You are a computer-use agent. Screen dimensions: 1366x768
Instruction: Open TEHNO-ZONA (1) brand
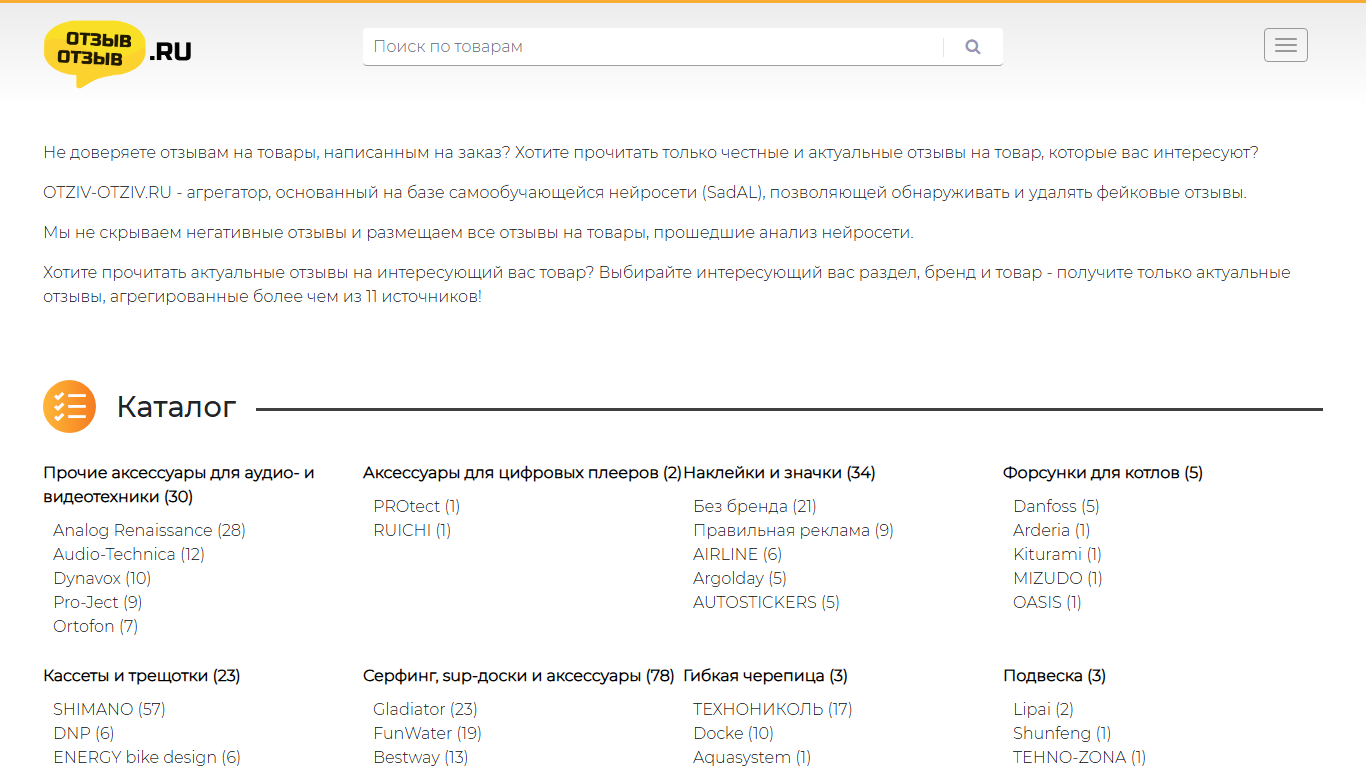1079,757
